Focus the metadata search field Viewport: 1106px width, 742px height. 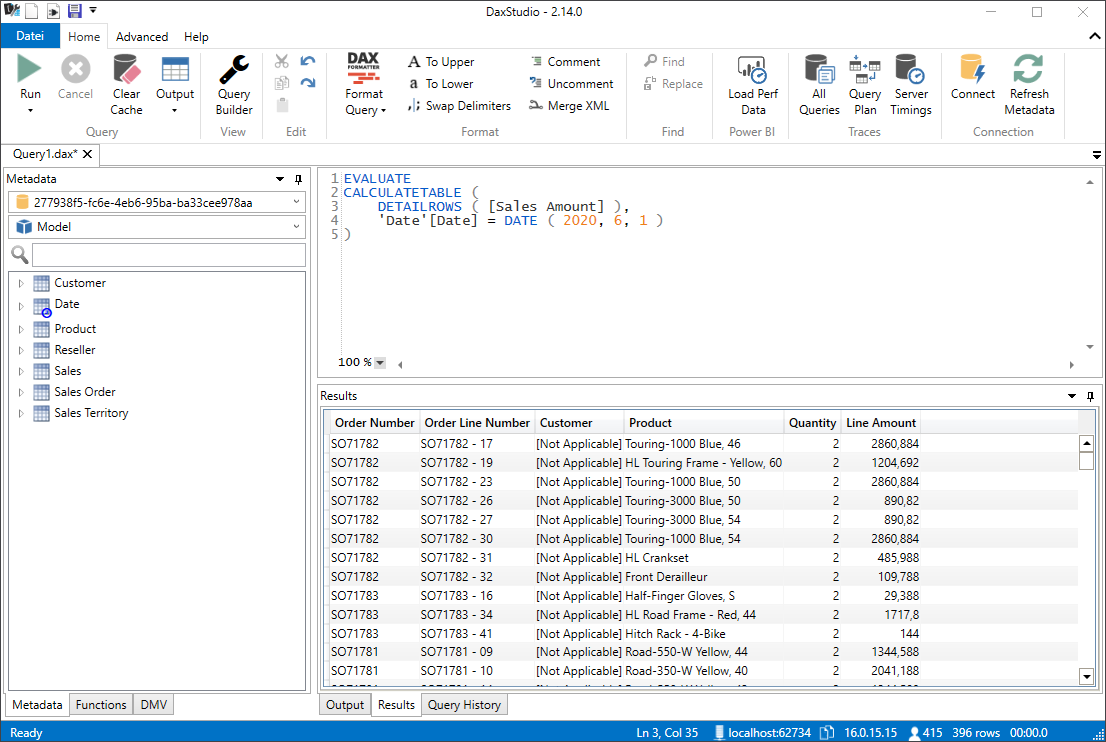[169, 255]
